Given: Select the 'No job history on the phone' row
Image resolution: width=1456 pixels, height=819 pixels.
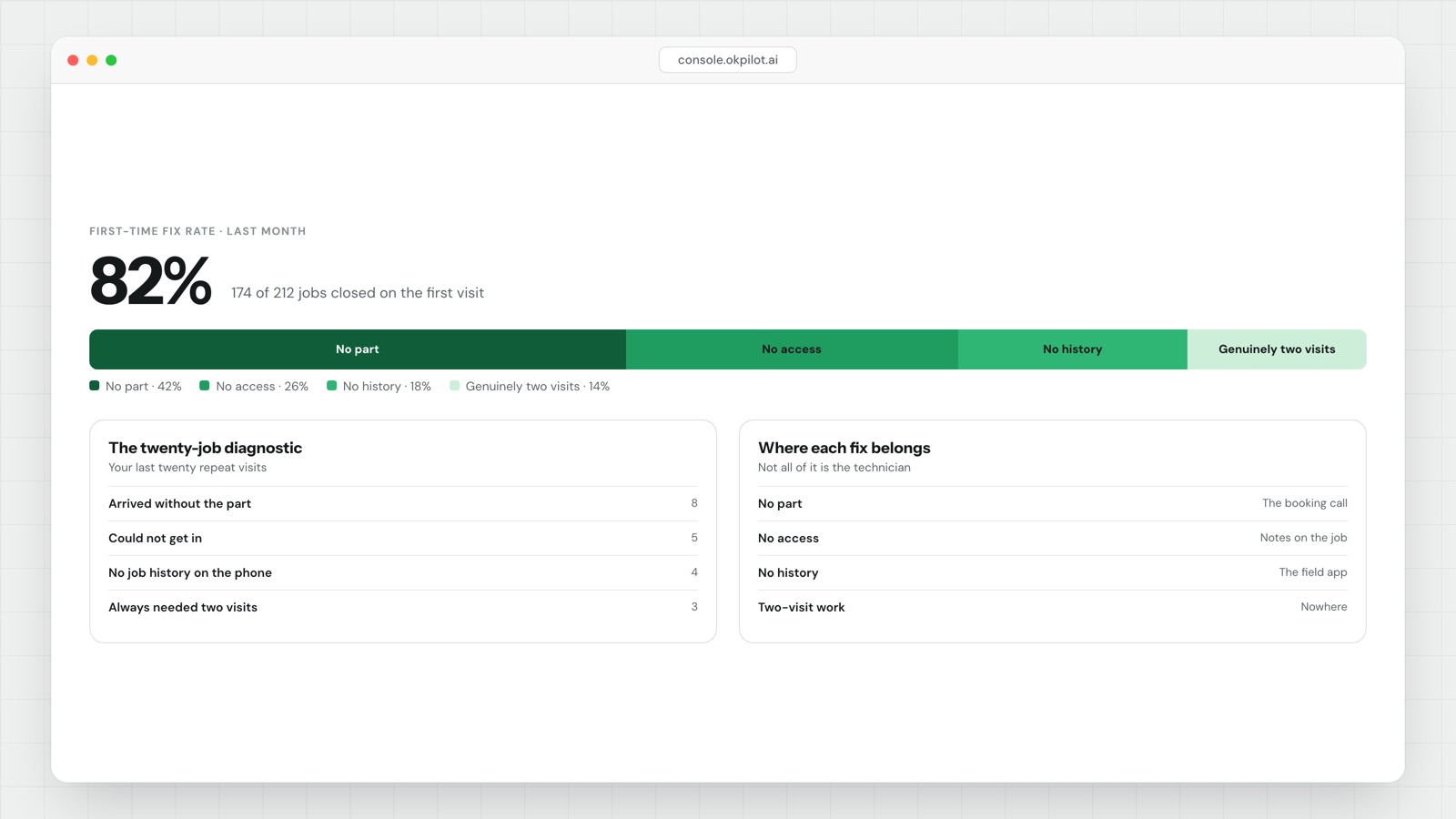Looking at the screenshot, I should [x=403, y=572].
